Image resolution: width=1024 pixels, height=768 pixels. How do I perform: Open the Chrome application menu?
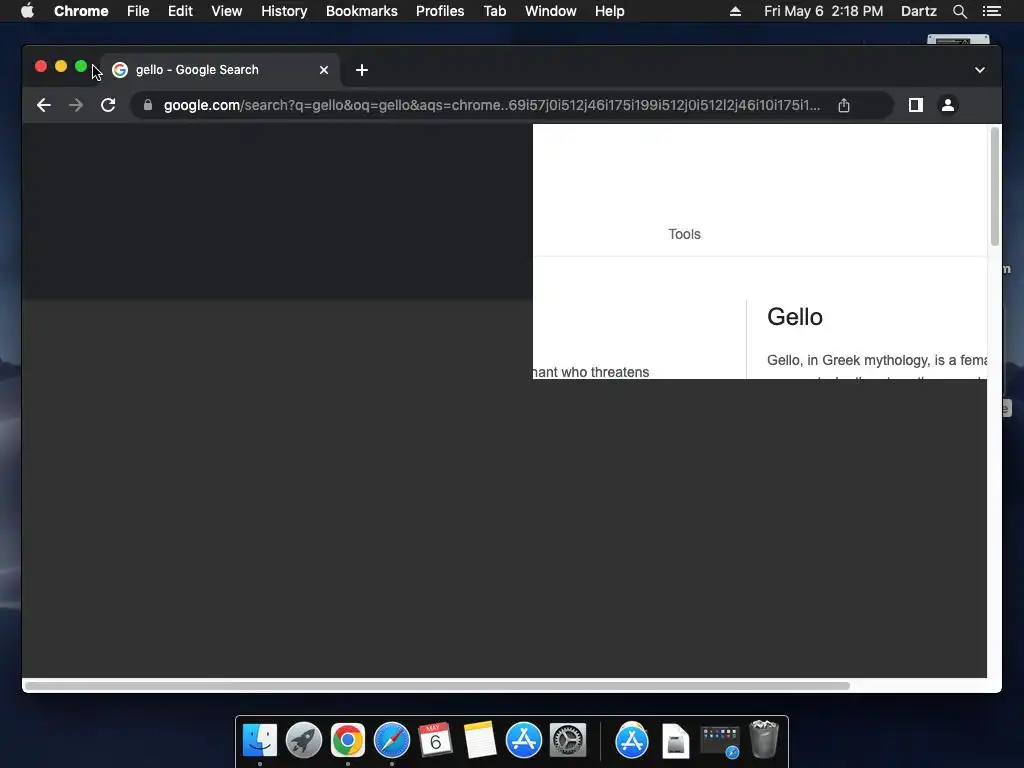[x=81, y=11]
